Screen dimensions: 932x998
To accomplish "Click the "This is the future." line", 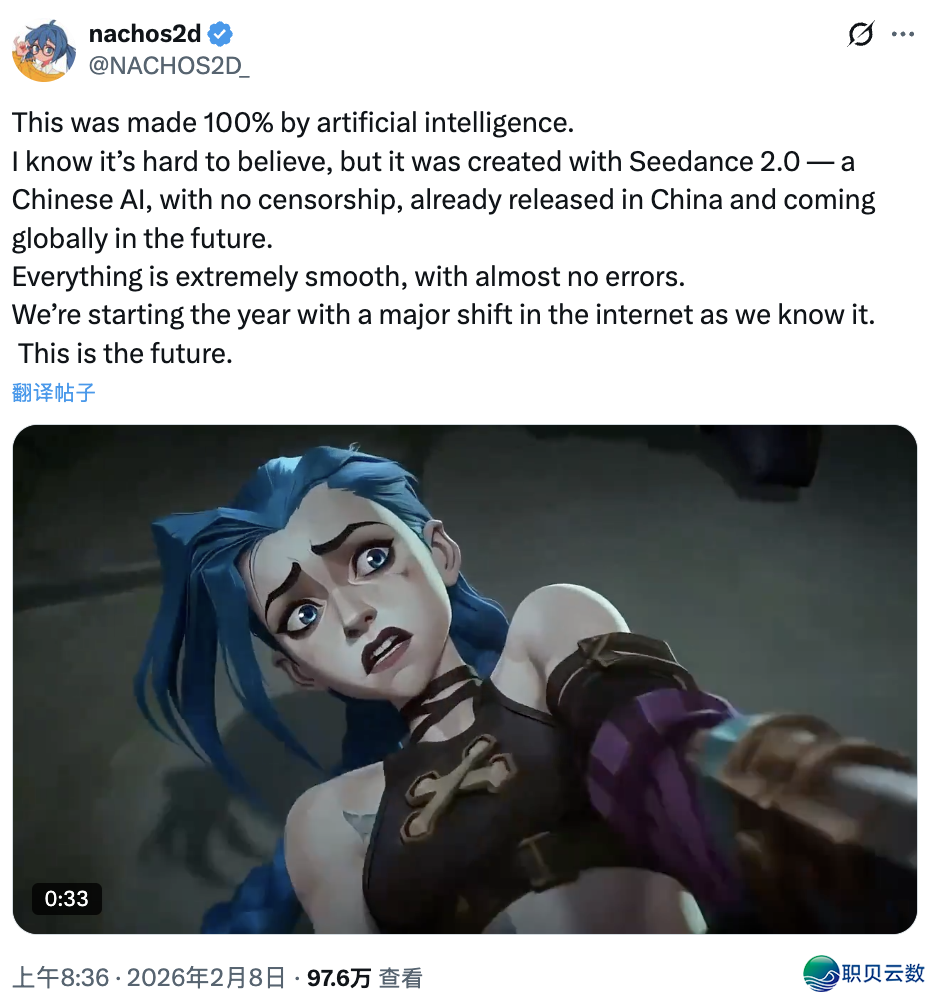I will pos(125,353).
